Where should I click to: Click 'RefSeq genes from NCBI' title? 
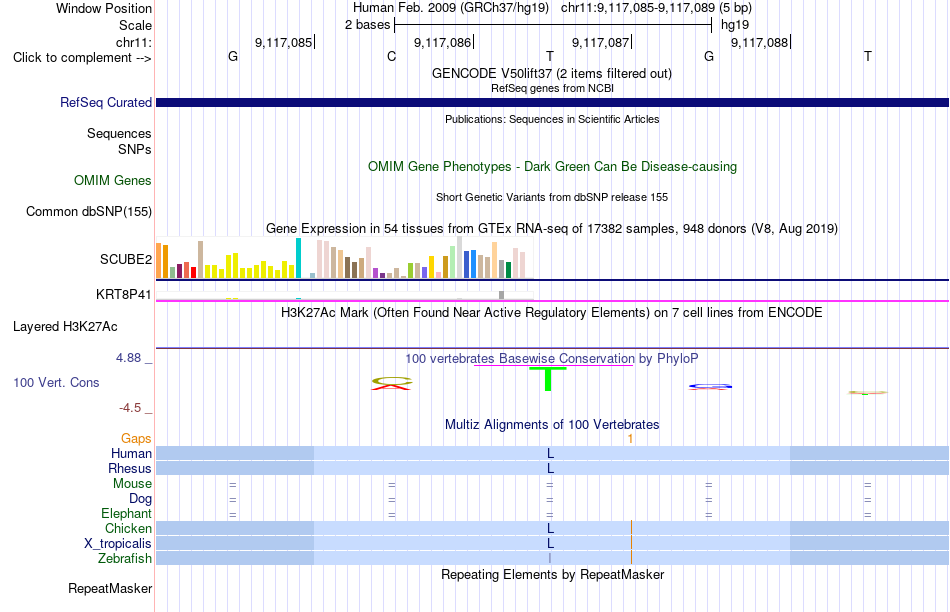[x=552, y=88]
